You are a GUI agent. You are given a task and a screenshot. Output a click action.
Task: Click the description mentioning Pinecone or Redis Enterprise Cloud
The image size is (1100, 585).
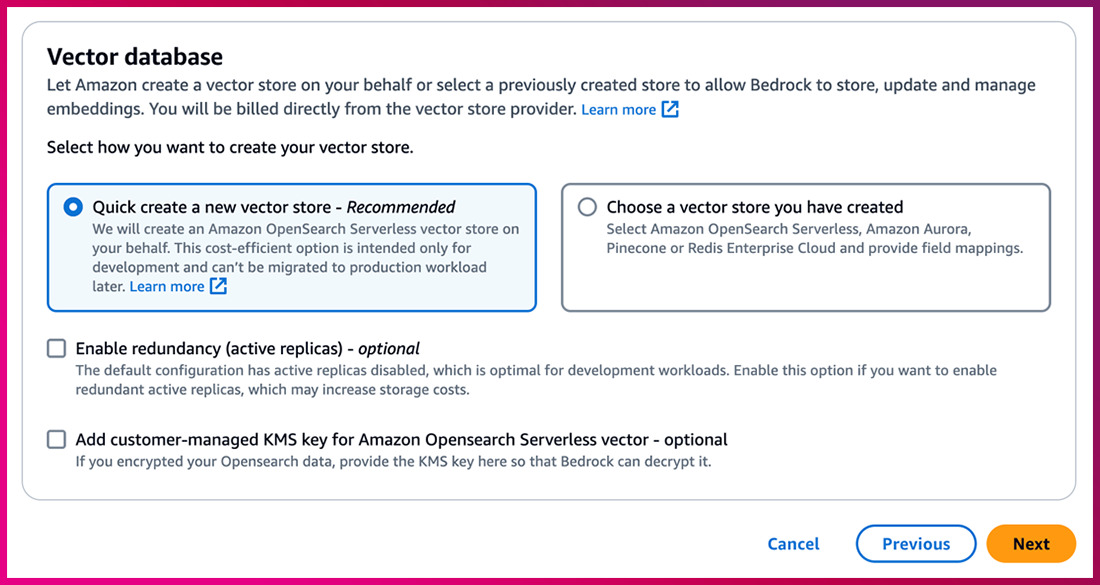coord(814,248)
